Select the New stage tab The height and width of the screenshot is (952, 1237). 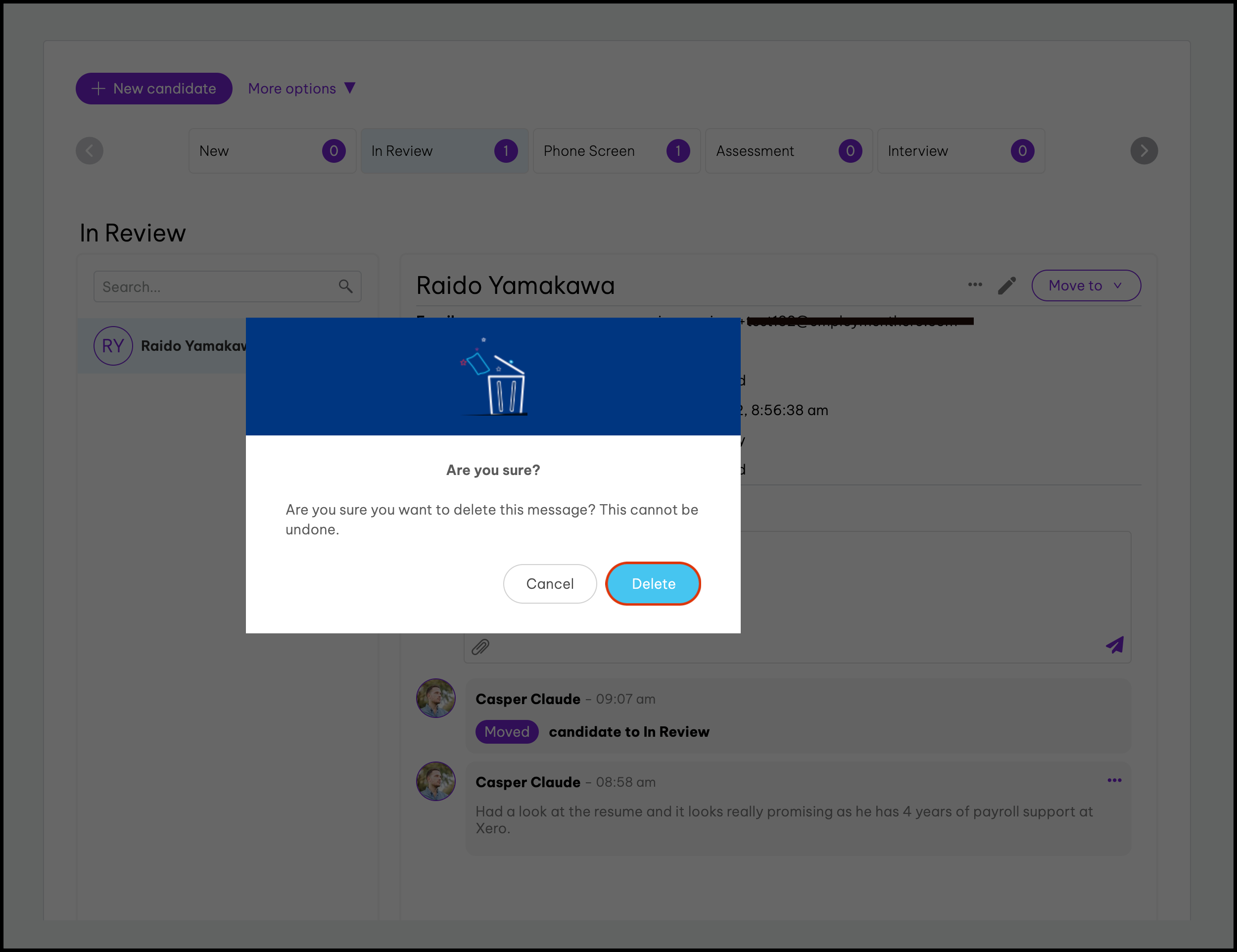[272, 151]
